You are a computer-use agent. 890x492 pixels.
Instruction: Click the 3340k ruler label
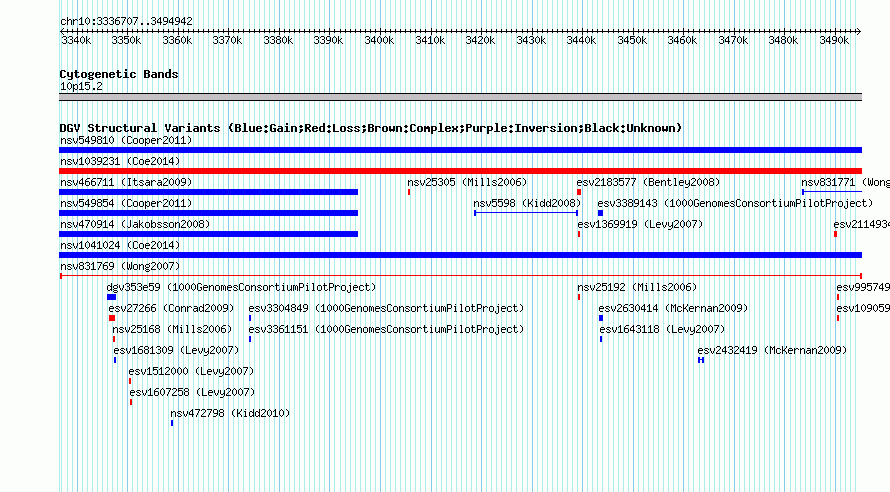tap(76, 40)
